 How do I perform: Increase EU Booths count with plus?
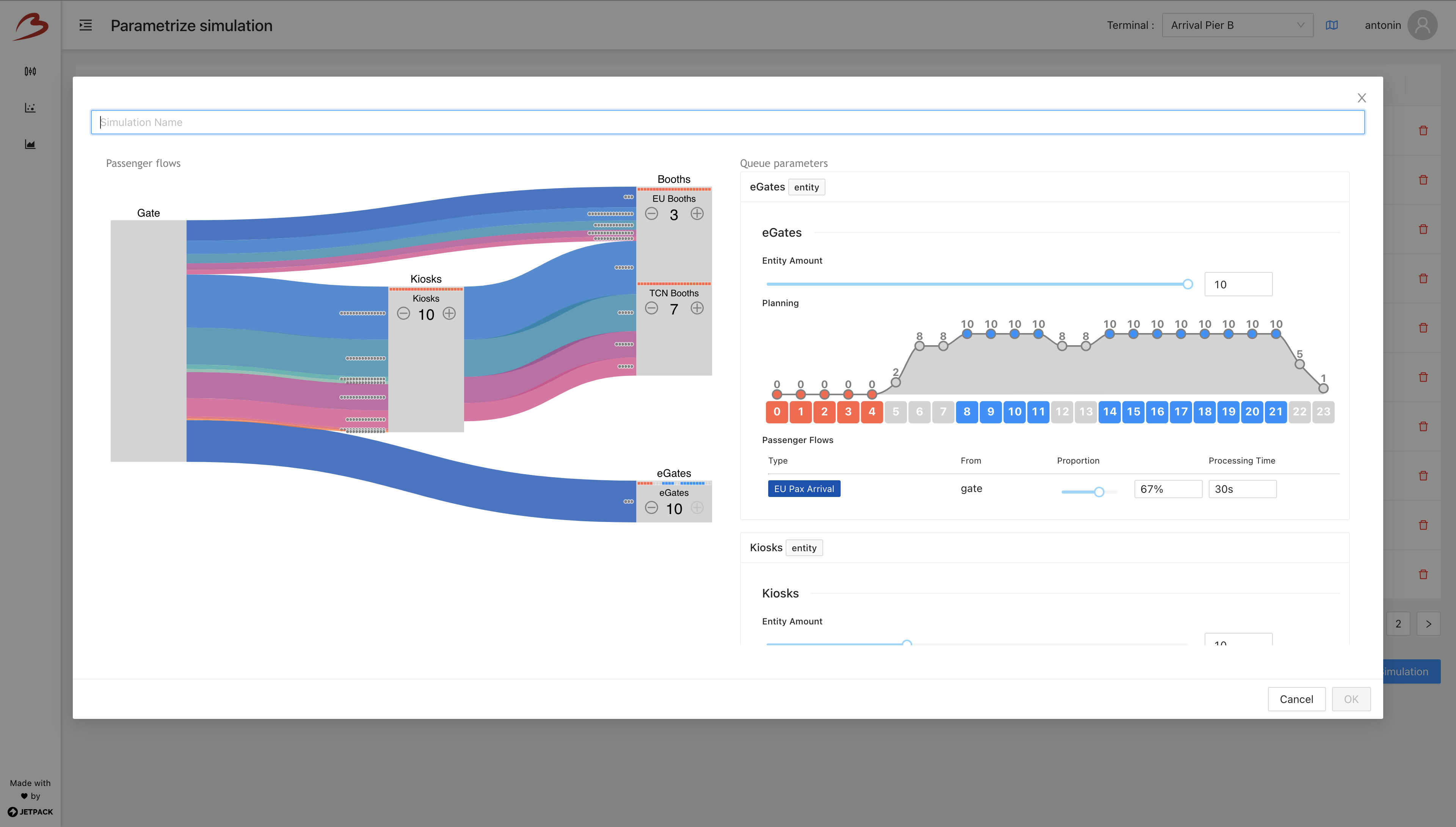coord(697,214)
